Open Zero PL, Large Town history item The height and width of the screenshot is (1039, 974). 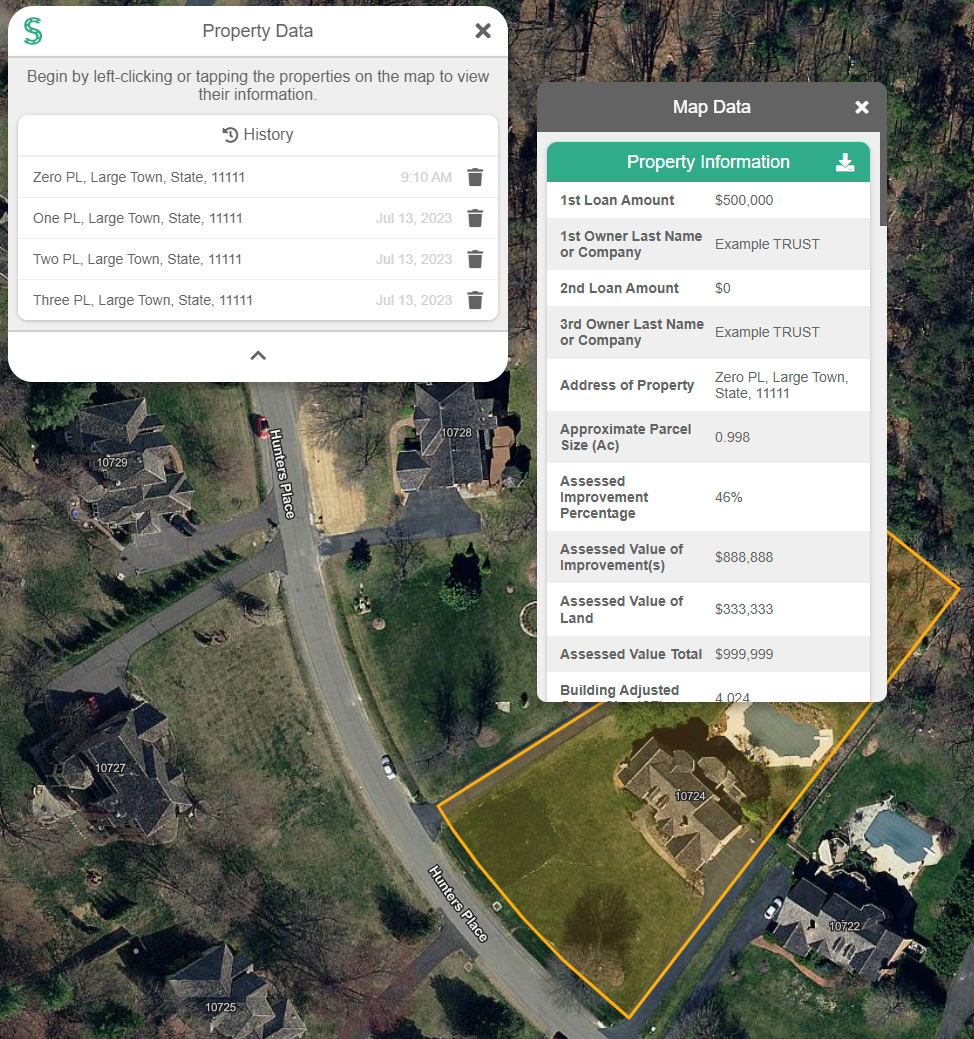click(x=139, y=177)
